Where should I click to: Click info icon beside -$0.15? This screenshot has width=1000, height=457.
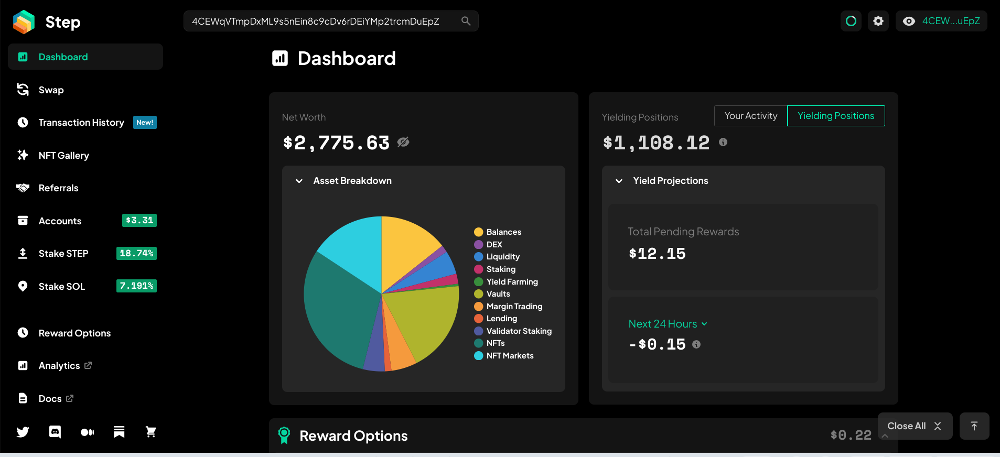click(x=696, y=344)
